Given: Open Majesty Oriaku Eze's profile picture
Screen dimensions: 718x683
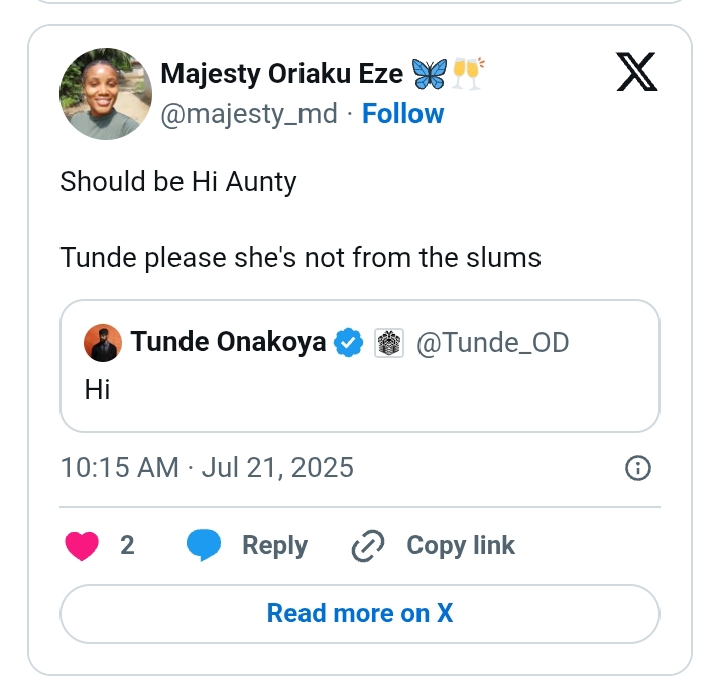Looking at the screenshot, I should pos(105,93).
